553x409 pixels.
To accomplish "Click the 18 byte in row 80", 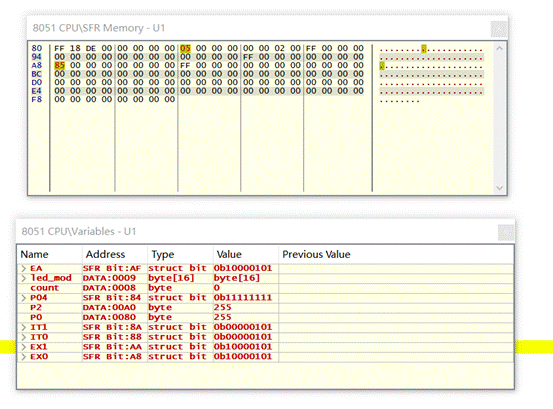I will pyautogui.click(x=75, y=48).
